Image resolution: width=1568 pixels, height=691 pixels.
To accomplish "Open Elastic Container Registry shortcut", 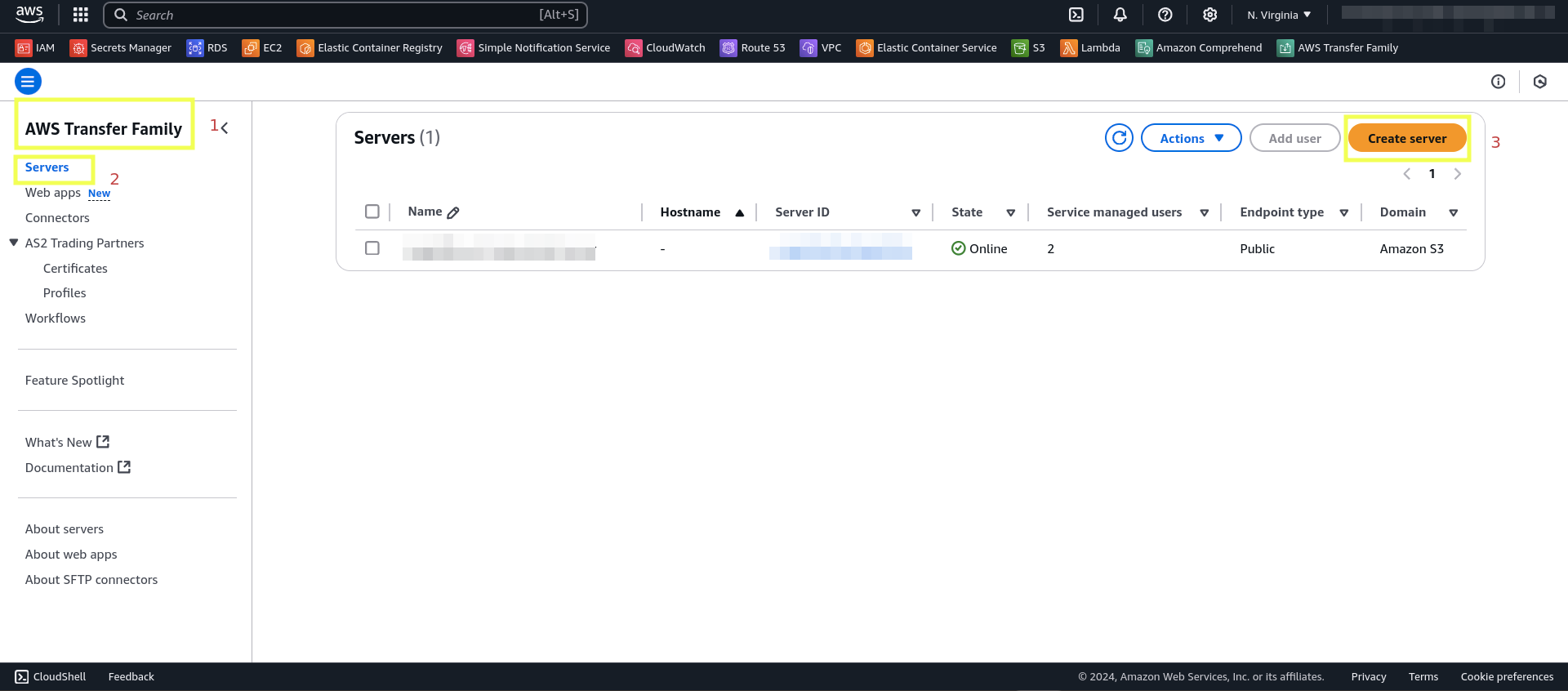I will (x=370, y=48).
